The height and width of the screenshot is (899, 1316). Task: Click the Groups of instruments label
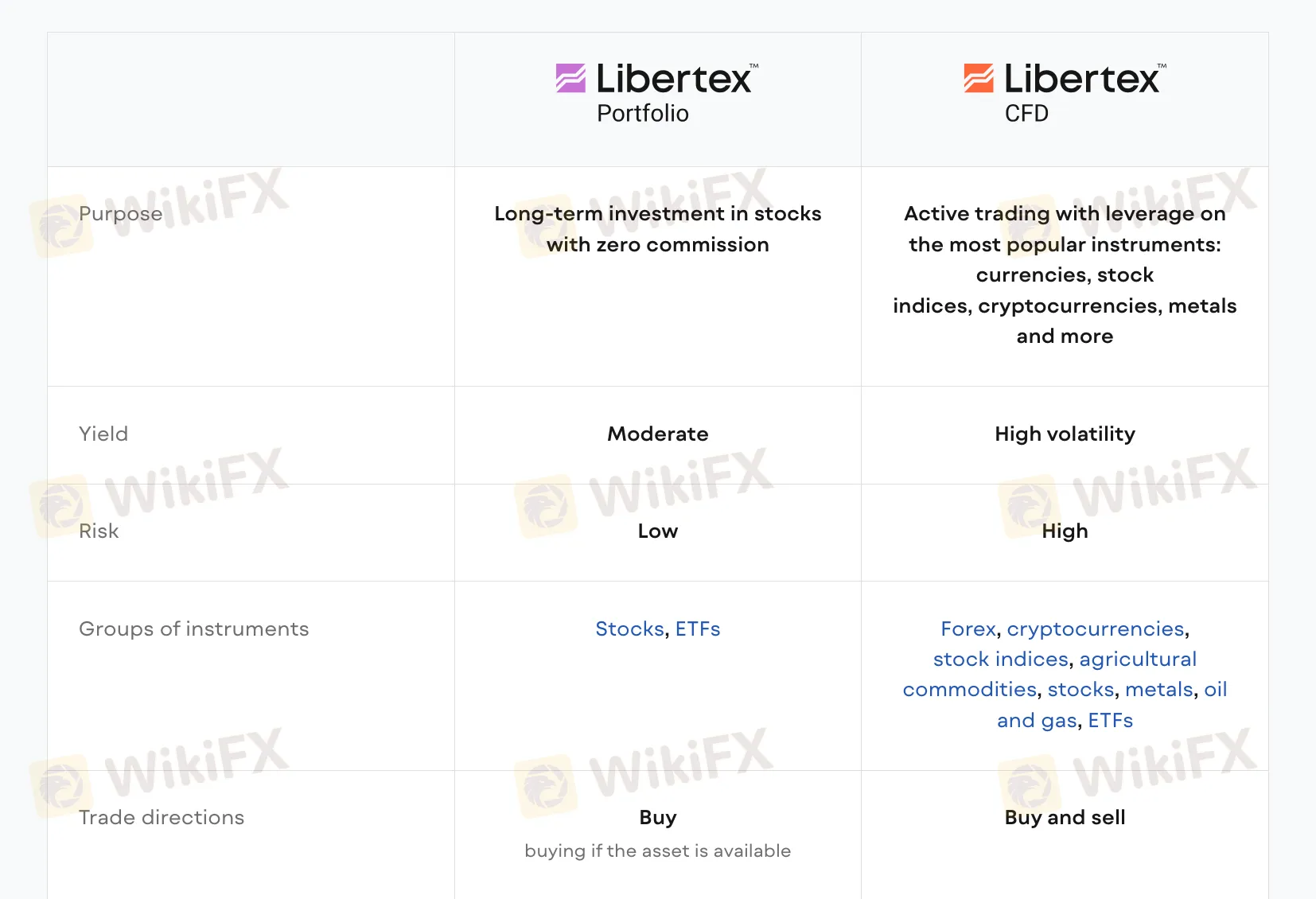pos(193,629)
